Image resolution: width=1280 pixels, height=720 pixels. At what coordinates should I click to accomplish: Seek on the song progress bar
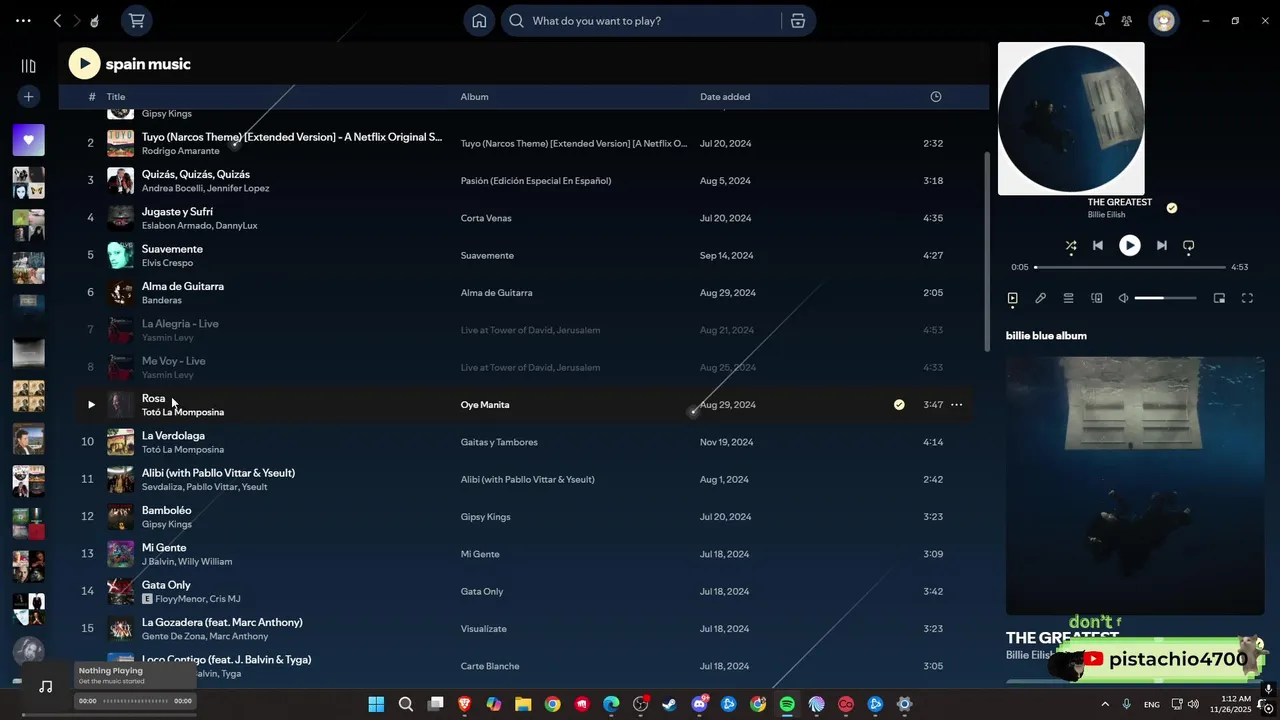point(1129,267)
